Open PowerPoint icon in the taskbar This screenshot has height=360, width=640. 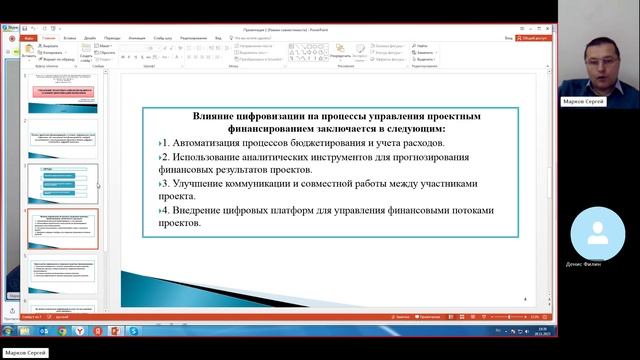116,331
